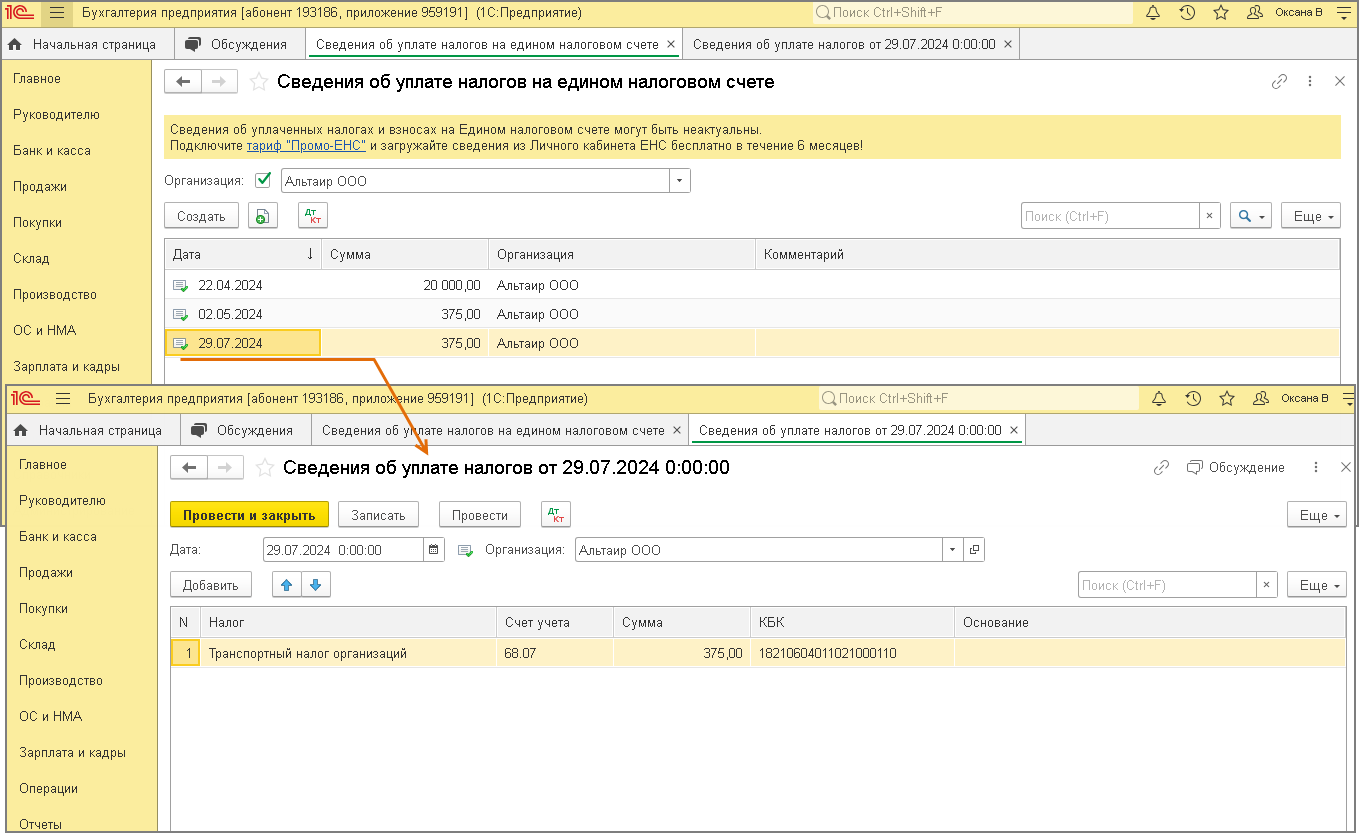
Task: Click the Дата input field showing 29.07.2024
Action: 344,550
